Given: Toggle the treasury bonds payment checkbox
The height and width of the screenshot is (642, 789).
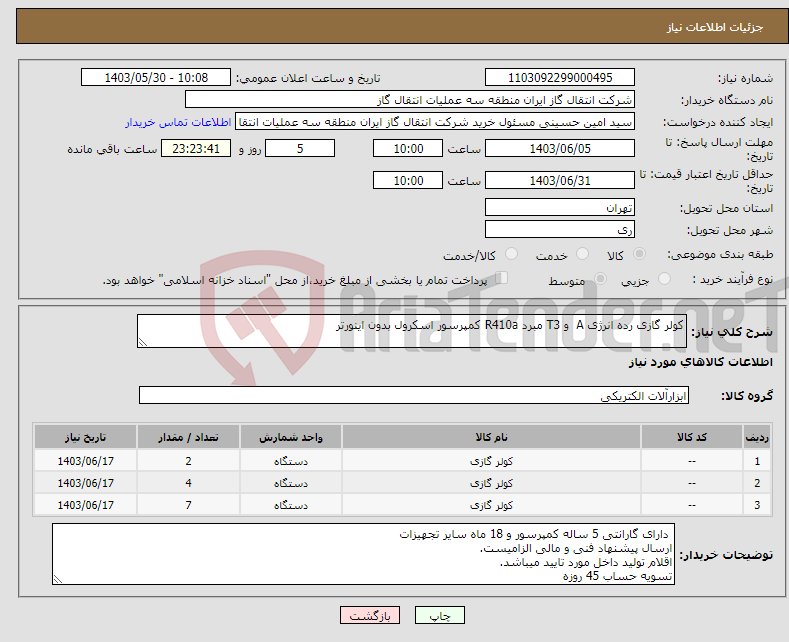Looking at the screenshot, I should [502, 278].
